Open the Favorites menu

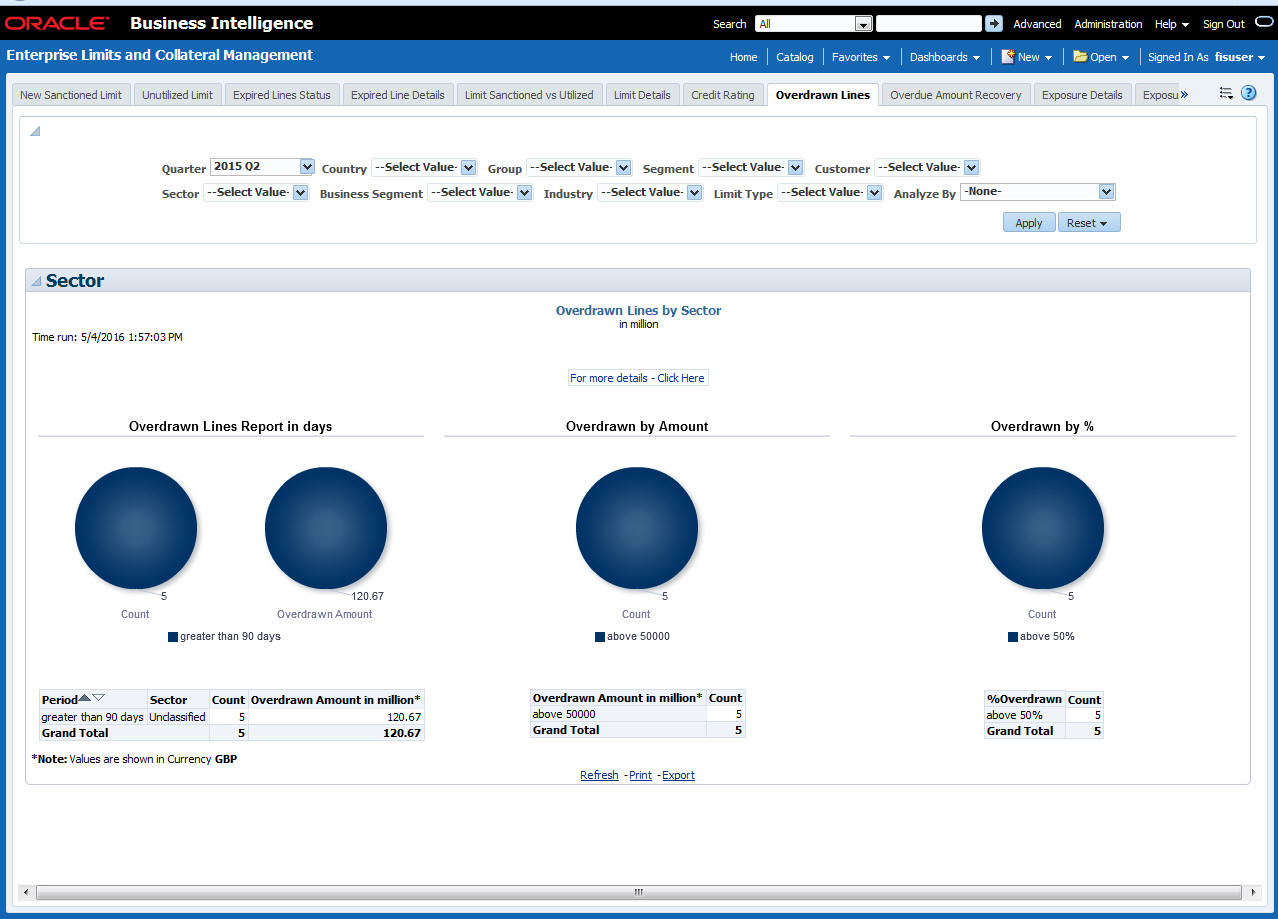pyautogui.click(x=861, y=57)
